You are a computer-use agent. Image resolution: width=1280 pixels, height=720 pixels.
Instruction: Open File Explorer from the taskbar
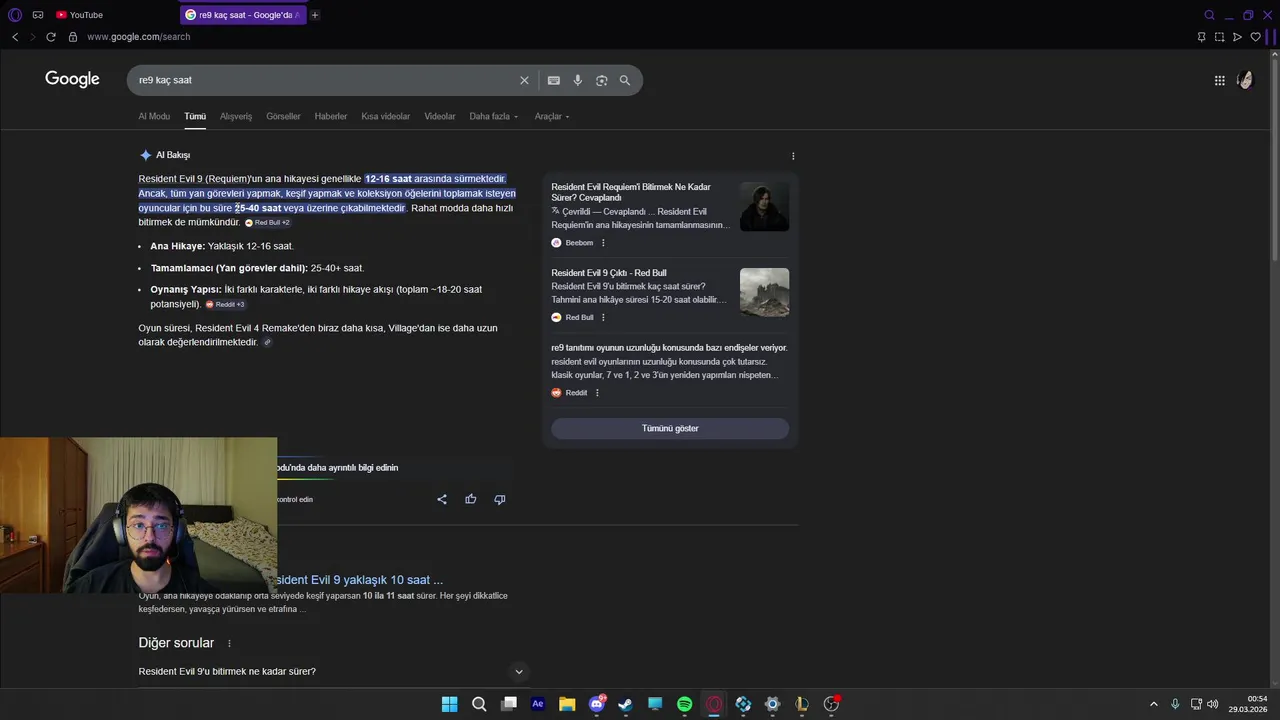[x=567, y=704]
